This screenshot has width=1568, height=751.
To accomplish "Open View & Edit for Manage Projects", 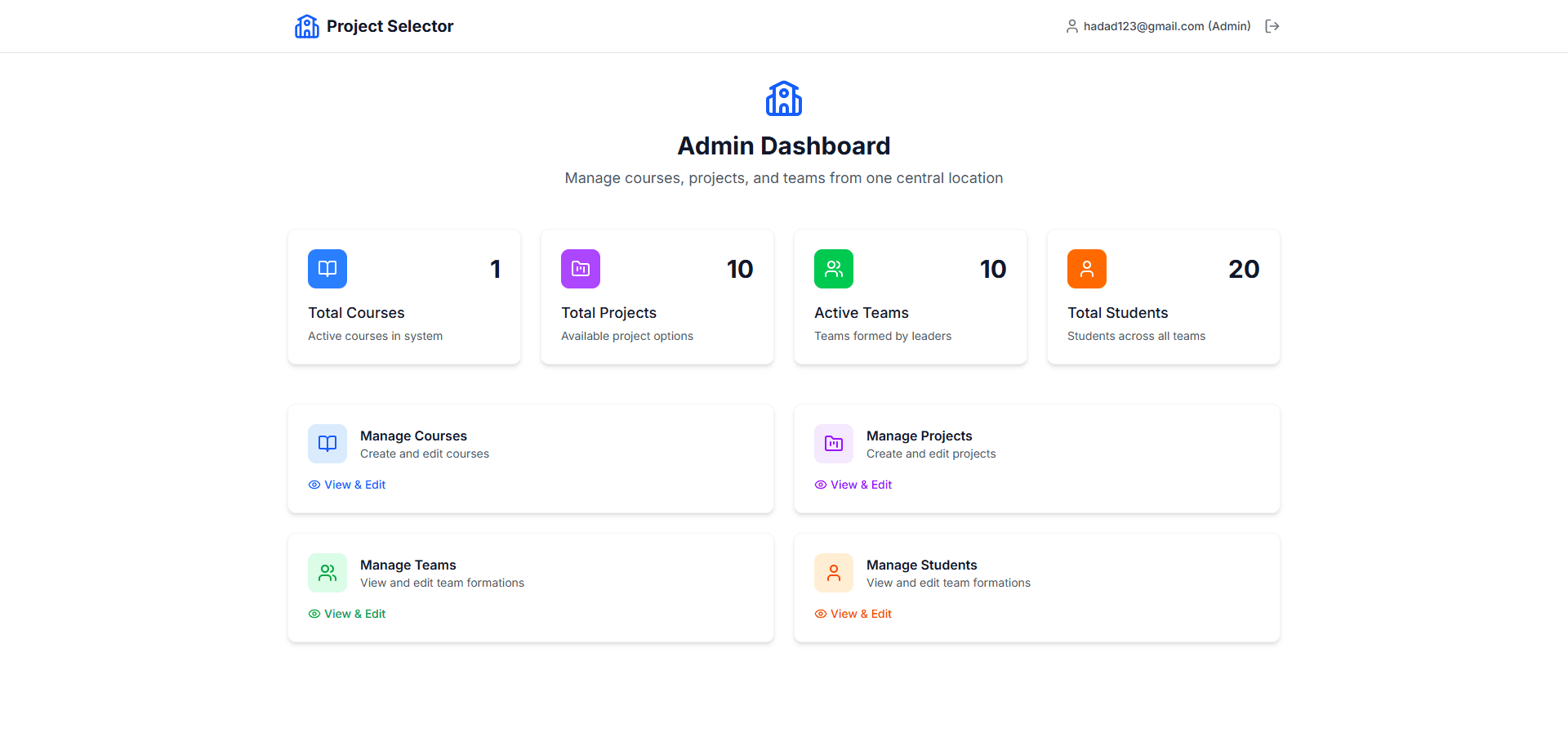I will pyautogui.click(x=861, y=485).
